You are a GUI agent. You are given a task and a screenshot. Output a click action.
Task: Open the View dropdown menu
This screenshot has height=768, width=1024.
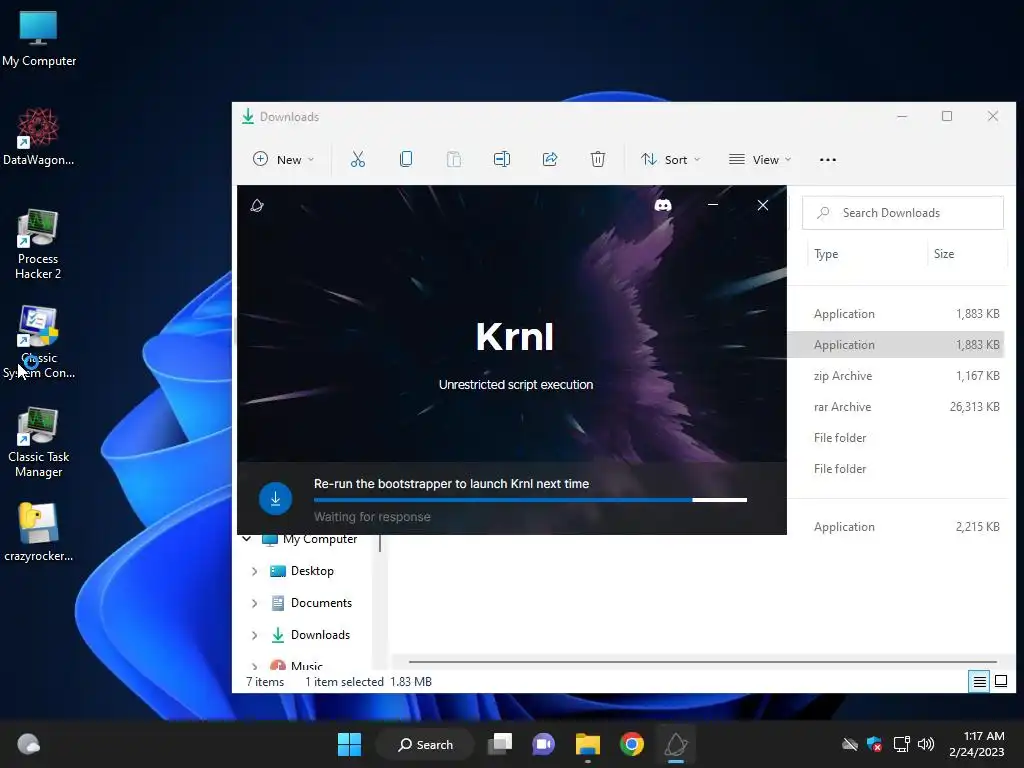(760, 159)
